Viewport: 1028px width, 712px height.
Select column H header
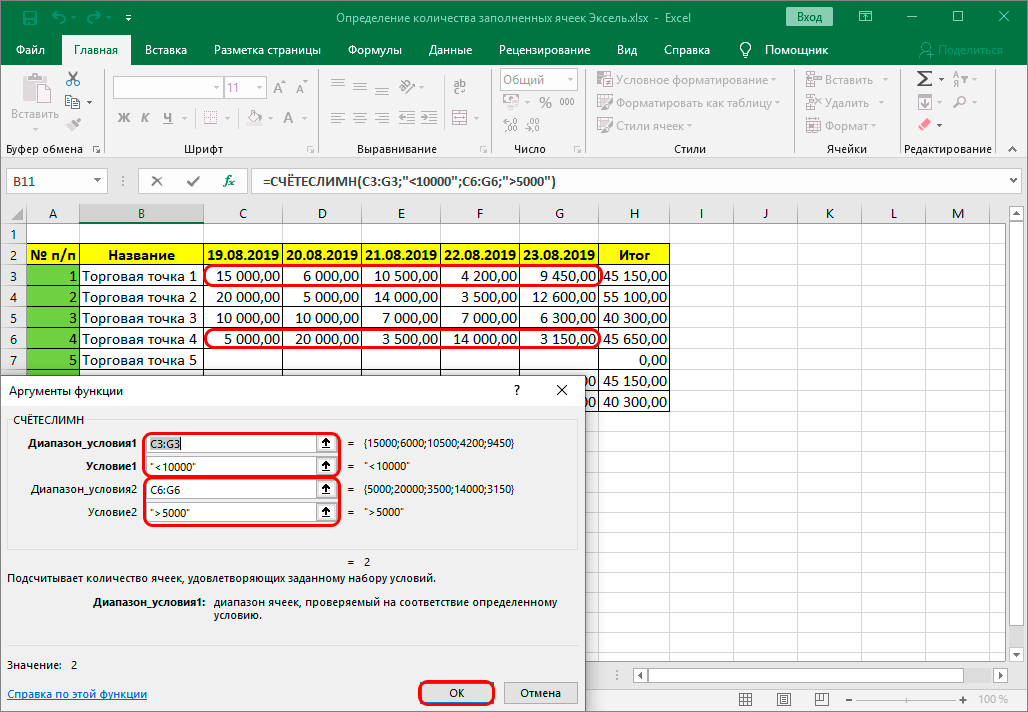click(634, 213)
